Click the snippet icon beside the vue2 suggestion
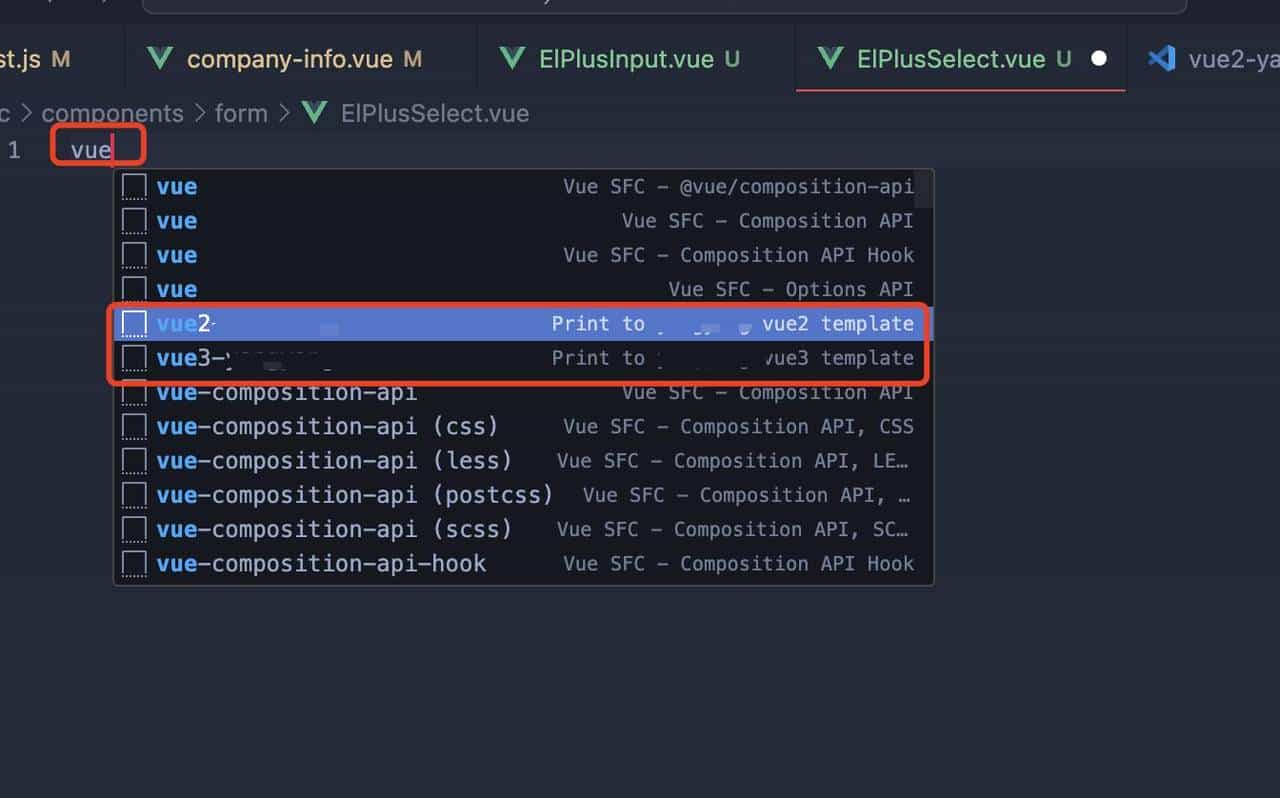The height and width of the screenshot is (798, 1280). 133,322
